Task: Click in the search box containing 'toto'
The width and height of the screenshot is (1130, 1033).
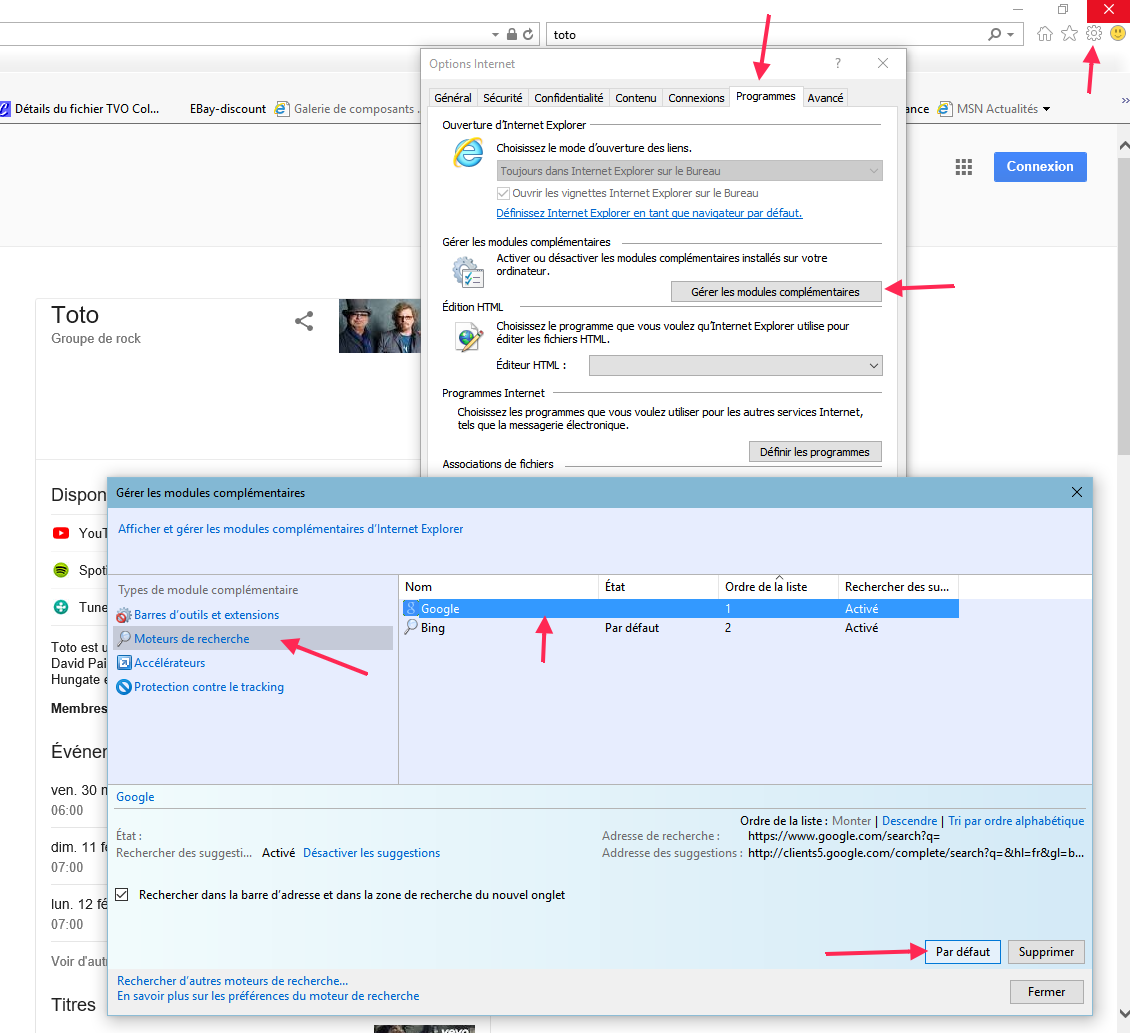Action: [765, 35]
